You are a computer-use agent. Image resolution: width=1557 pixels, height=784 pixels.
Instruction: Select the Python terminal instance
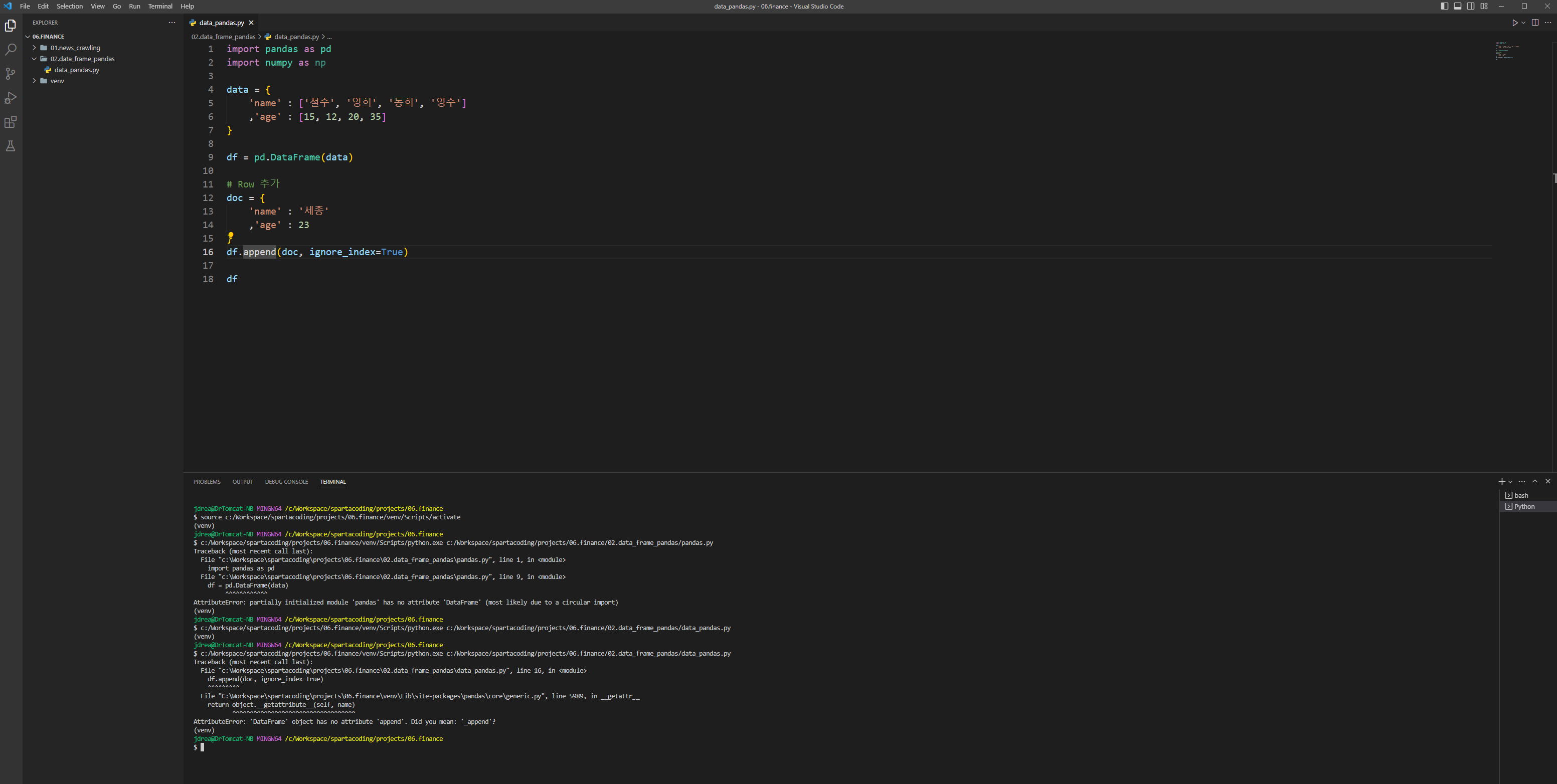tap(1527, 506)
